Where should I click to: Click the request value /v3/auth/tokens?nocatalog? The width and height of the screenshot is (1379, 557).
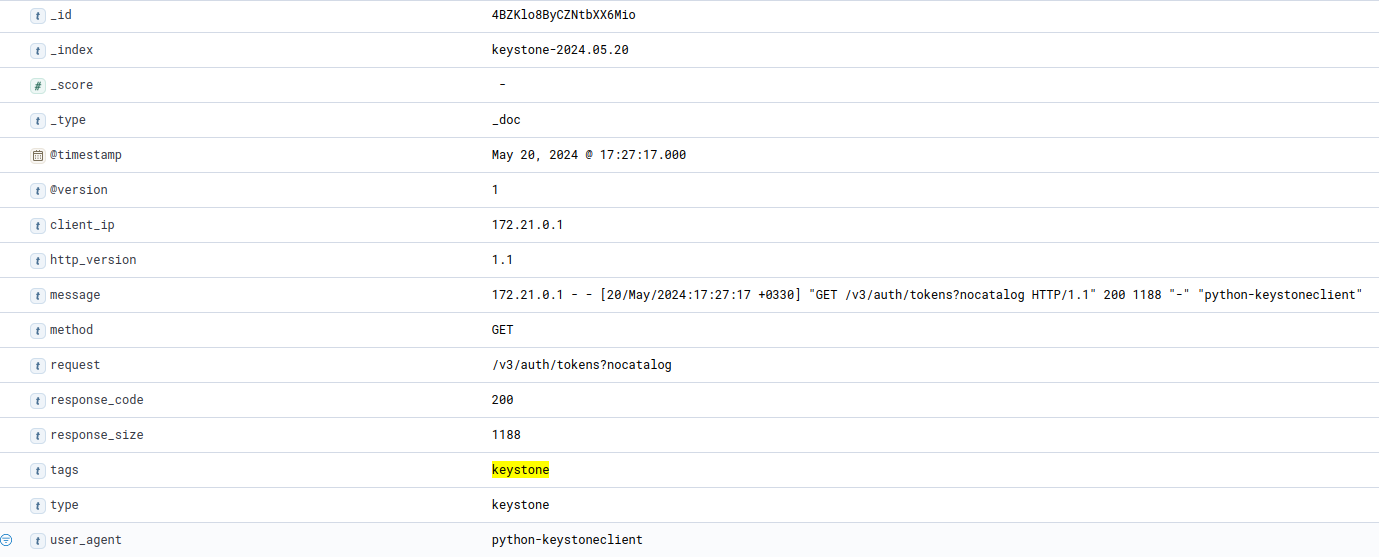tap(581, 365)
